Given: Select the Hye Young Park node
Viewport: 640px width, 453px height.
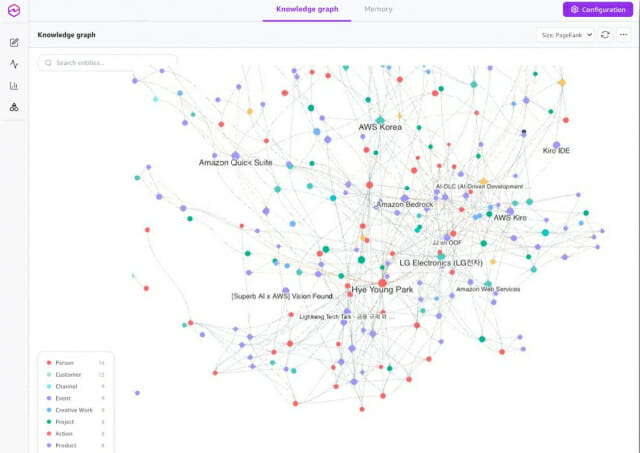Looking at the screenshot, I should click(x=382, y=283).
